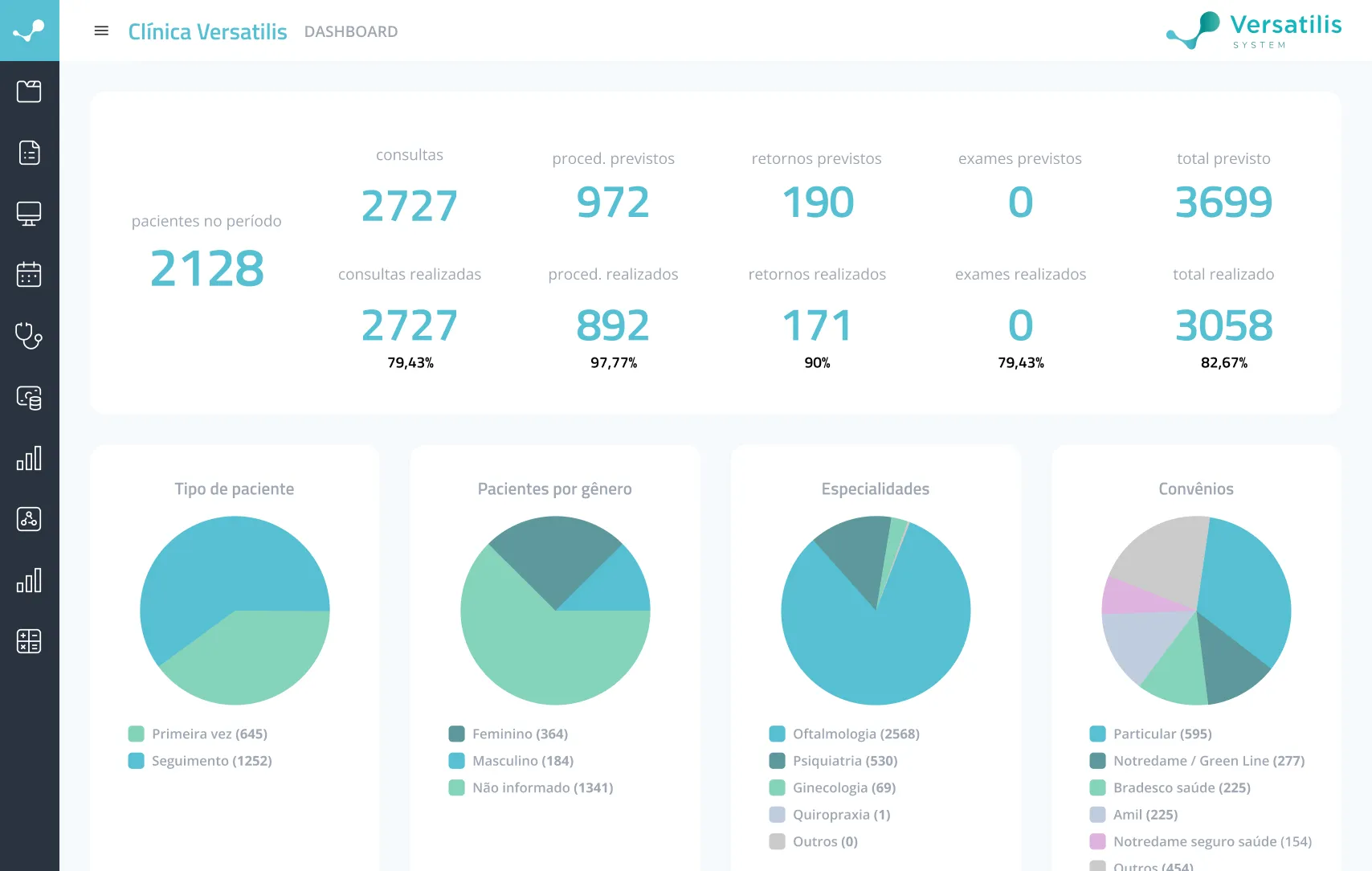The height and width of the screenshot is (871, 1372).
Task: Toggle Seguimento (1252) legend swatch
Action: [x=136, y=760]
